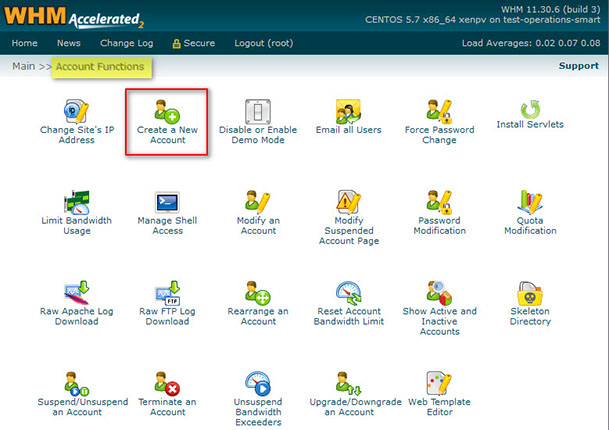Click Home in top navigation bar
The width and height of the screenshot is (609, 430).
[24, 43]
